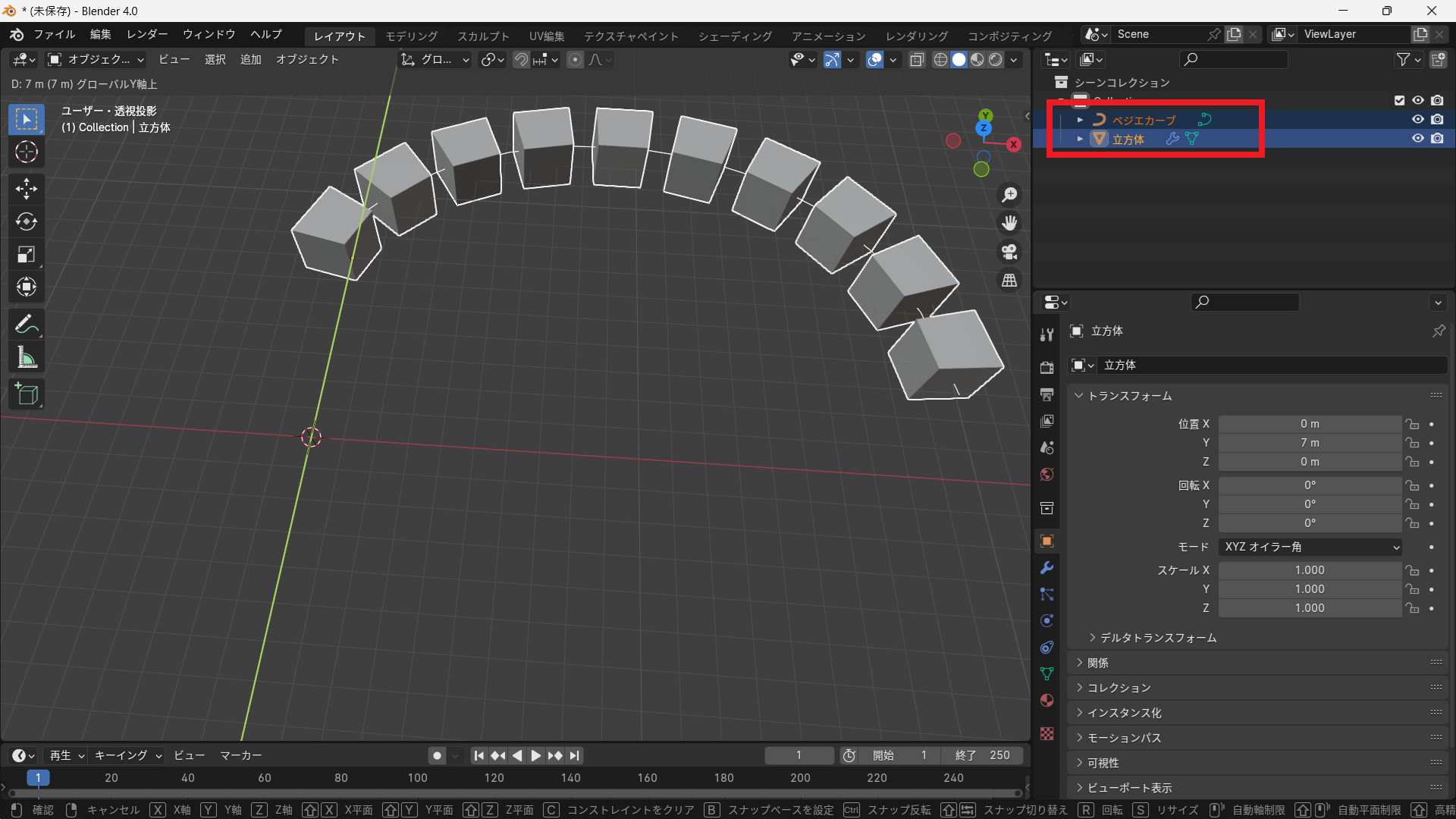Viewport: 1456px width, 819px height.
Task: Uncheck the Collection exclude checkbox
Action: tap(1399, 100)
